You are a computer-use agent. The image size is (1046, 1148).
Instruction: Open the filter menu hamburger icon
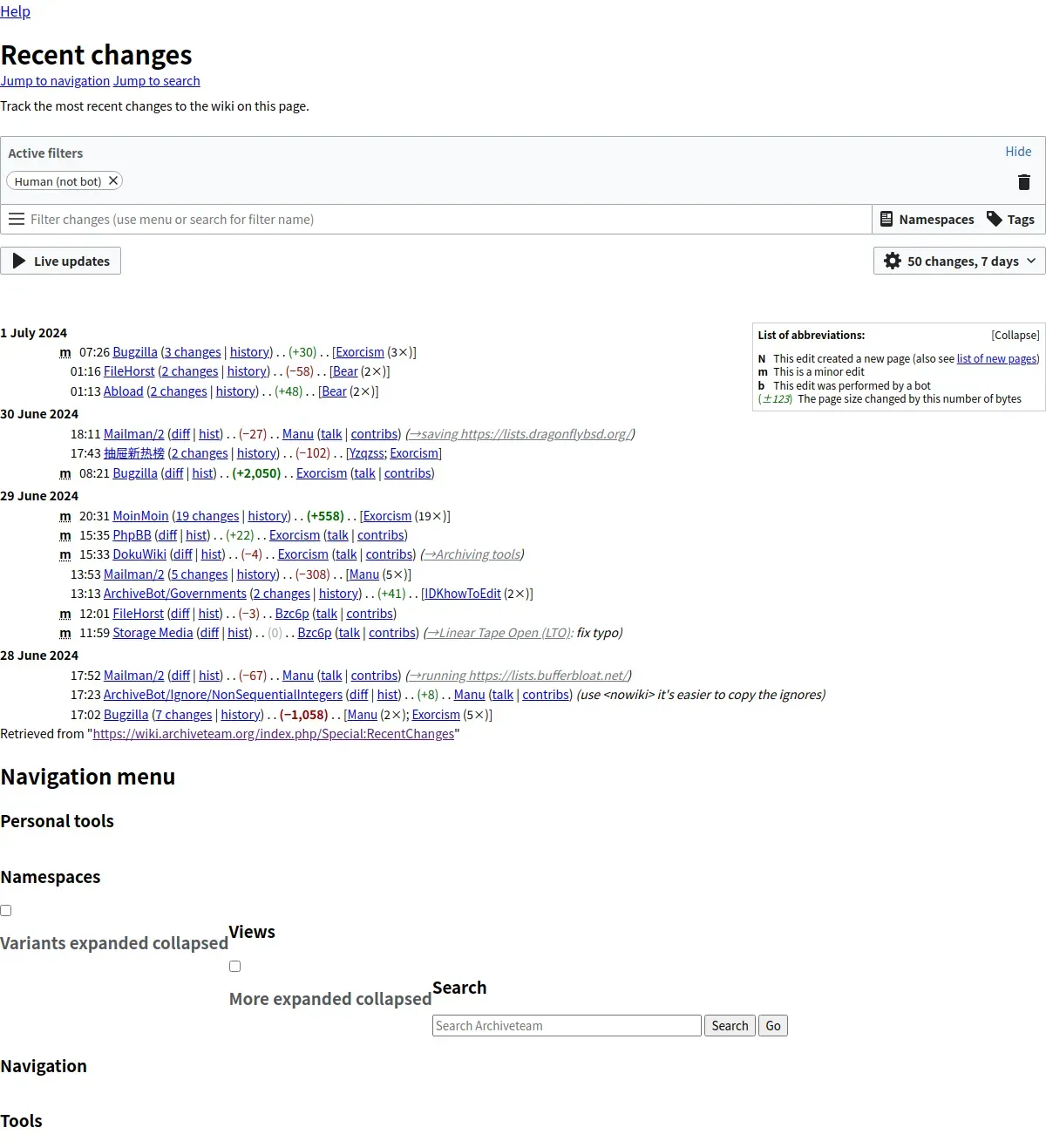coord(16,220)
